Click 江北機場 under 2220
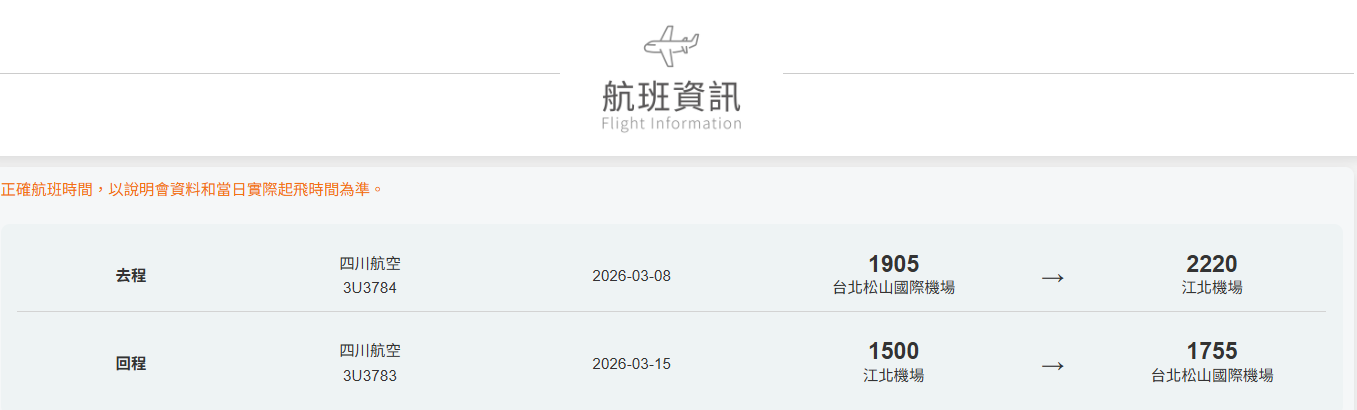Screen dimensions: 1357x410 point(1212,288)
